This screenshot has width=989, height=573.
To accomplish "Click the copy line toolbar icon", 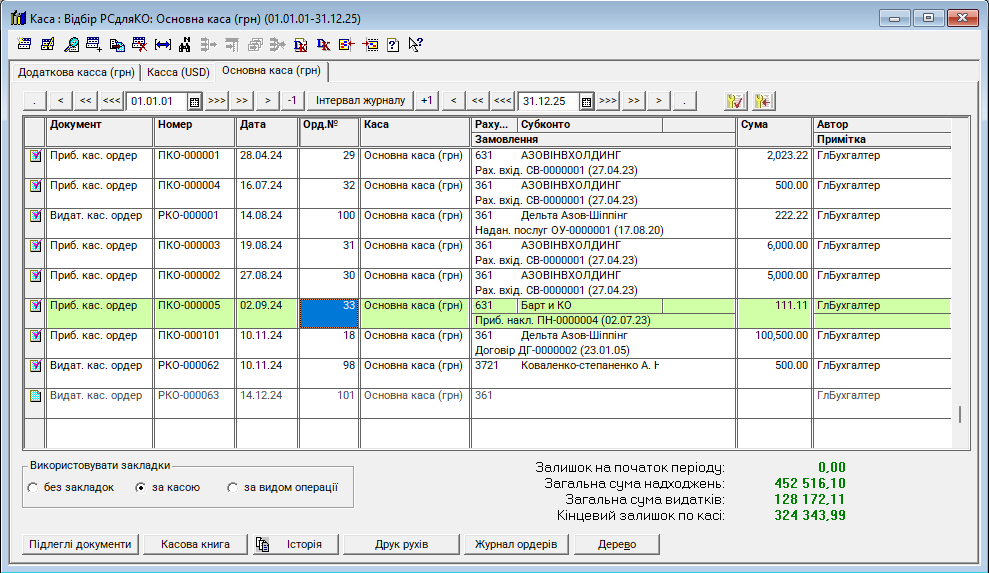I will [x=117, y=45].
